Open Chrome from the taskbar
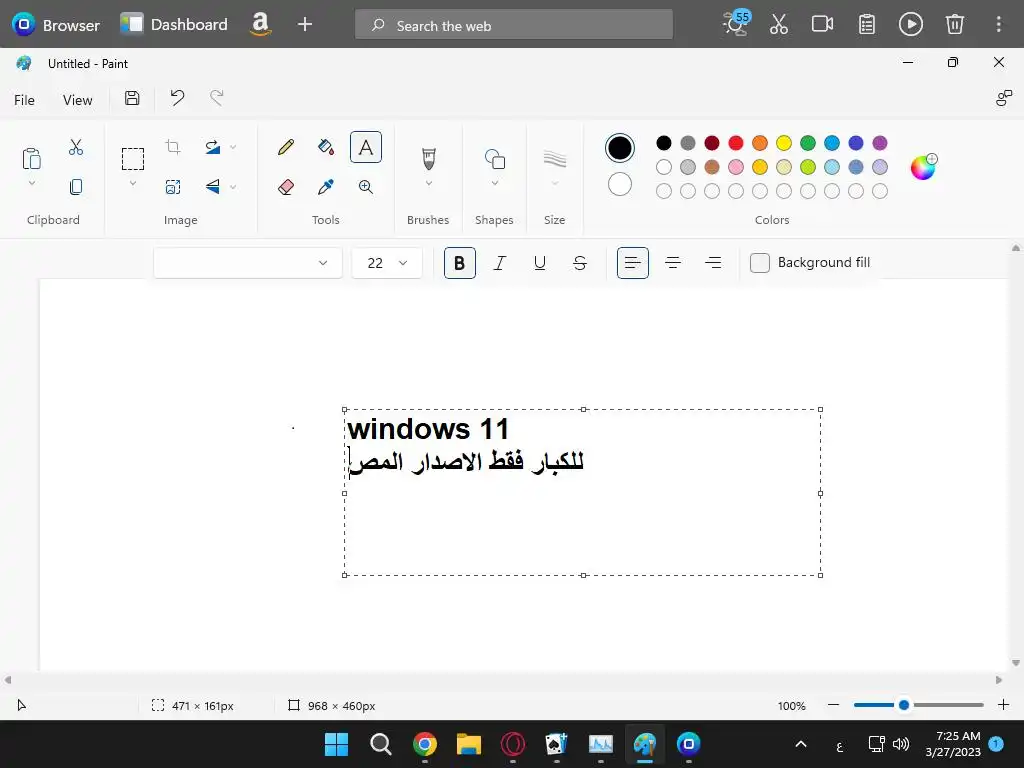 click(424, 744)
